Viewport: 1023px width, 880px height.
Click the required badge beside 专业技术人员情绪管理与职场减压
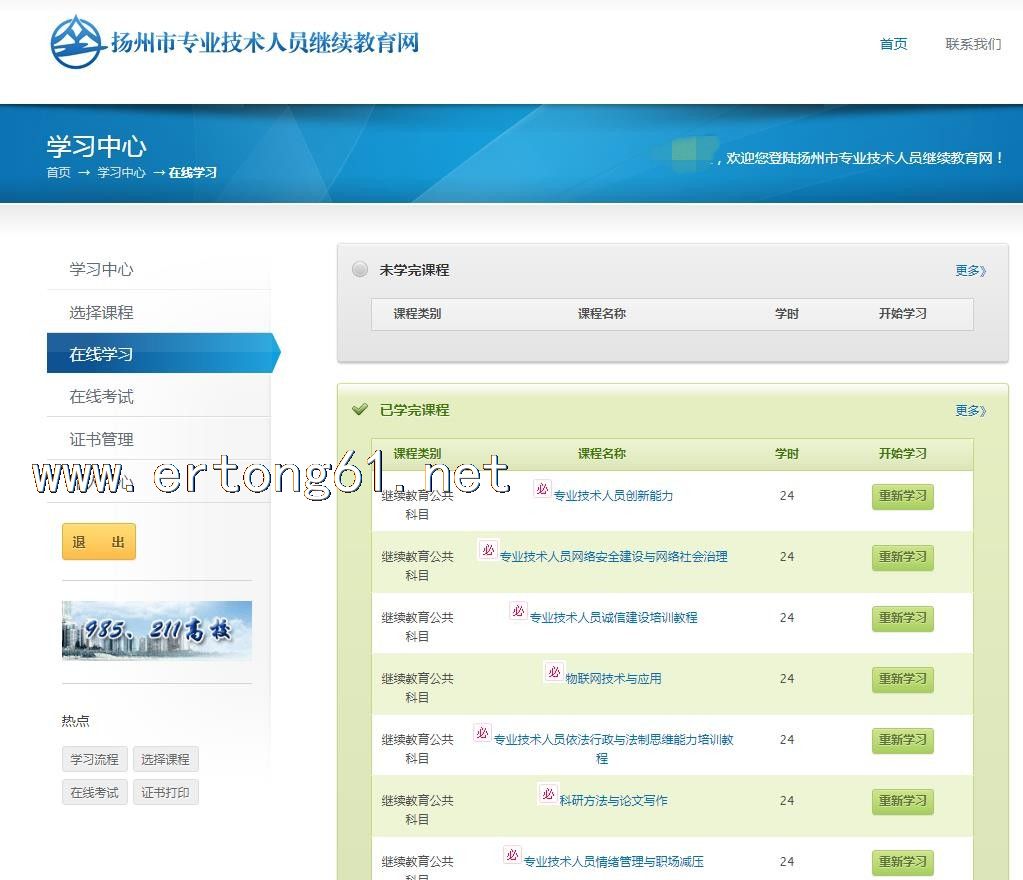tap(512, 855)
